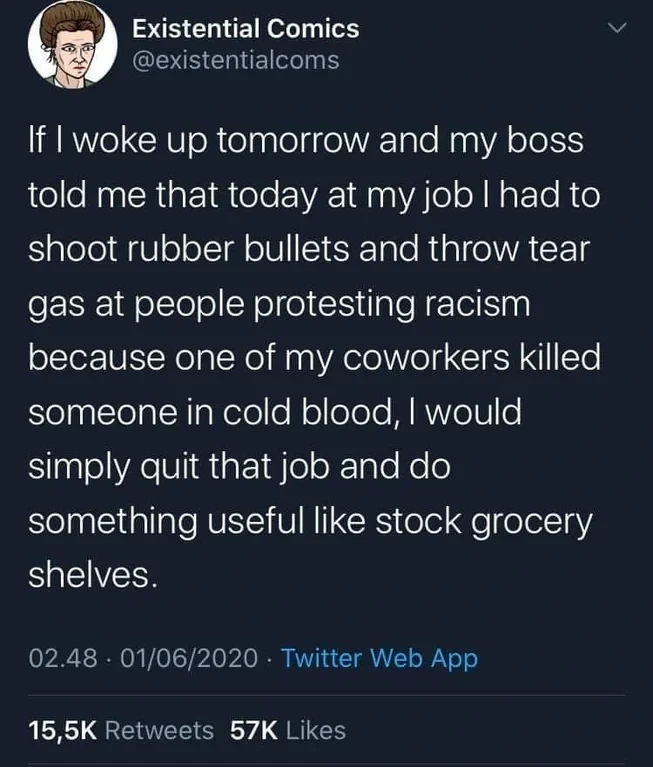The height and width of the screenshot is (767, 653).
Task: Open the Likes list label
Action: pyautogui.click(x=315, y=731)
